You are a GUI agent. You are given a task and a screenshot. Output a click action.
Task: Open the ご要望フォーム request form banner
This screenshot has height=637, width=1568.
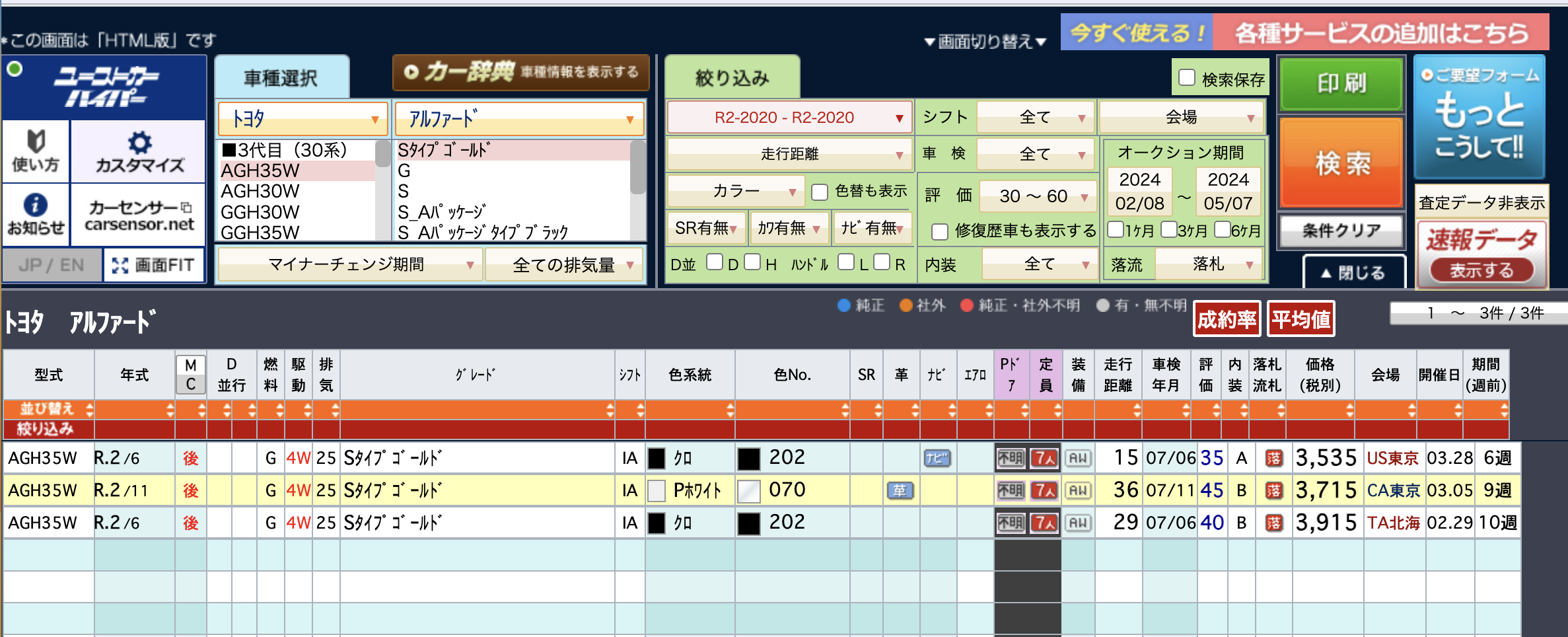[x=1479, y=117]
